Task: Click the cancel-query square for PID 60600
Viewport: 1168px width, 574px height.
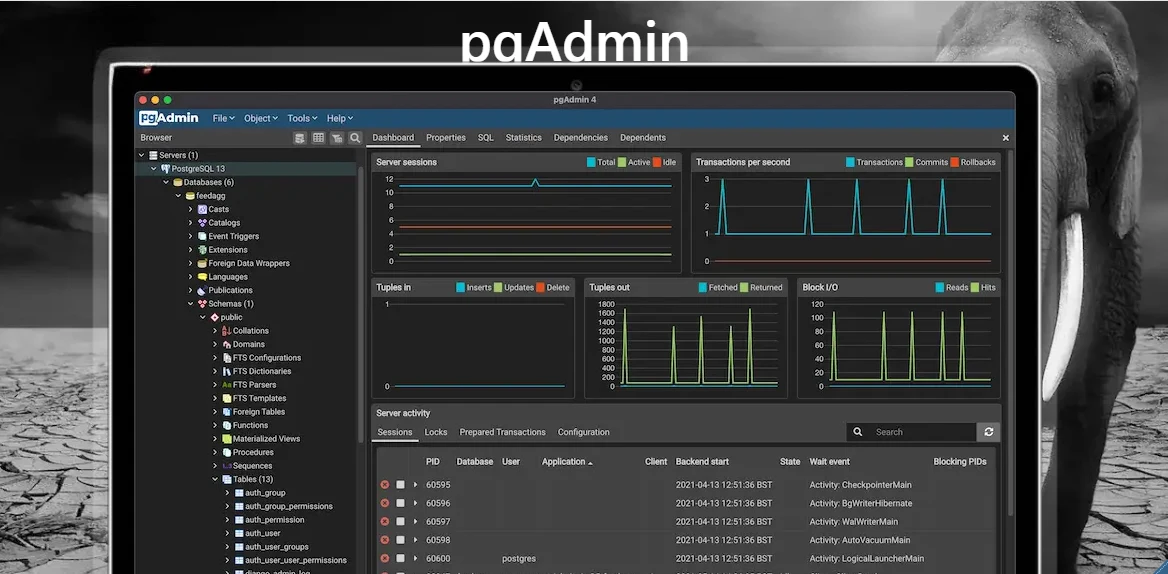Action: point(400,558)
